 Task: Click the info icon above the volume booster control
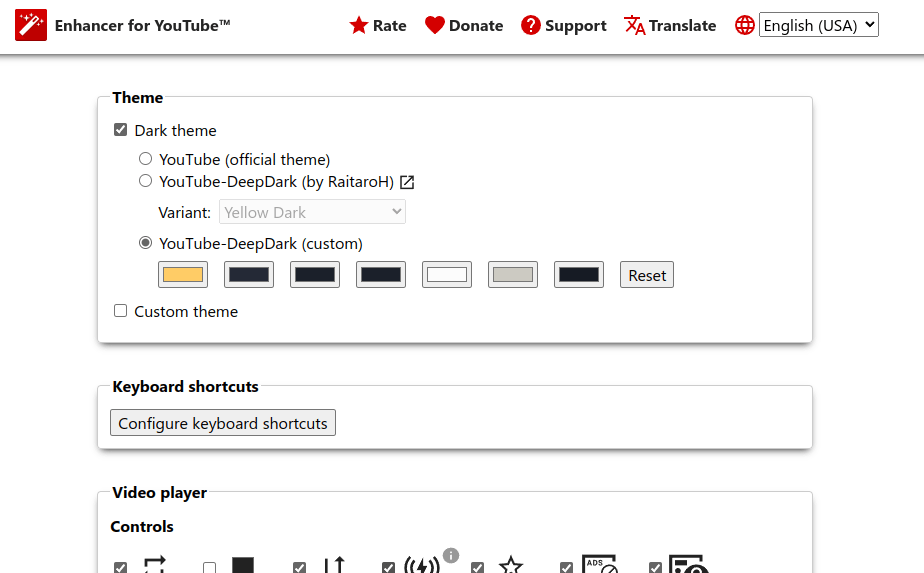point(451,555)
